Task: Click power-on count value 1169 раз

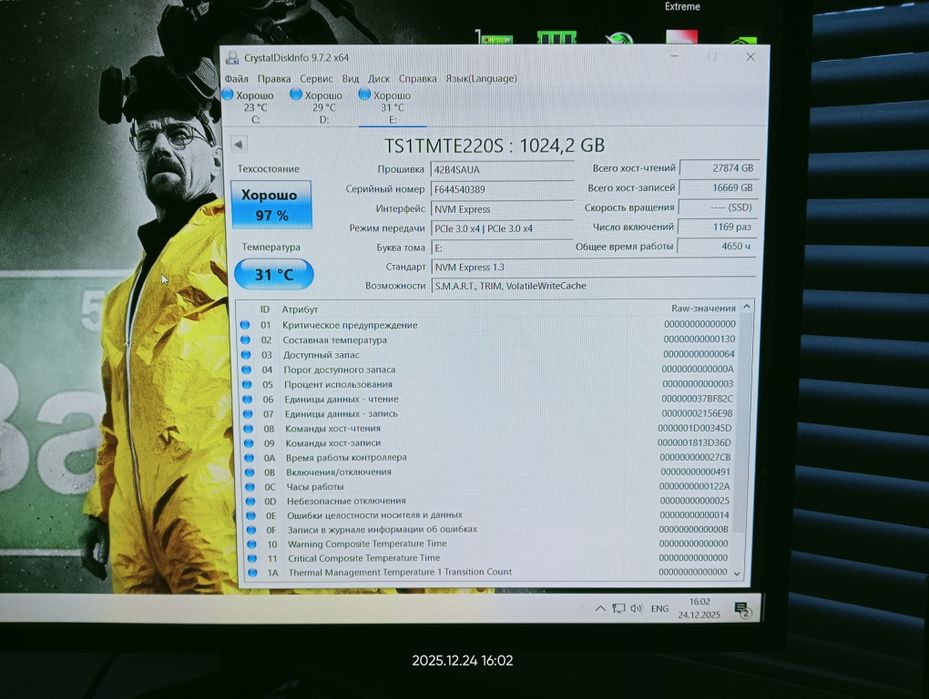Action: coord(717,227)
